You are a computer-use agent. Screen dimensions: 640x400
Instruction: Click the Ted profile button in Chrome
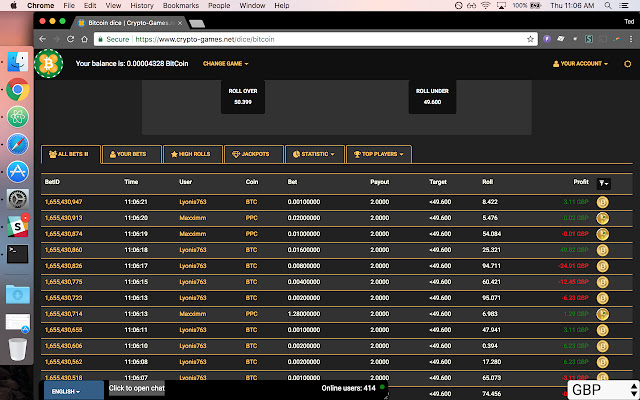[629, 22]
